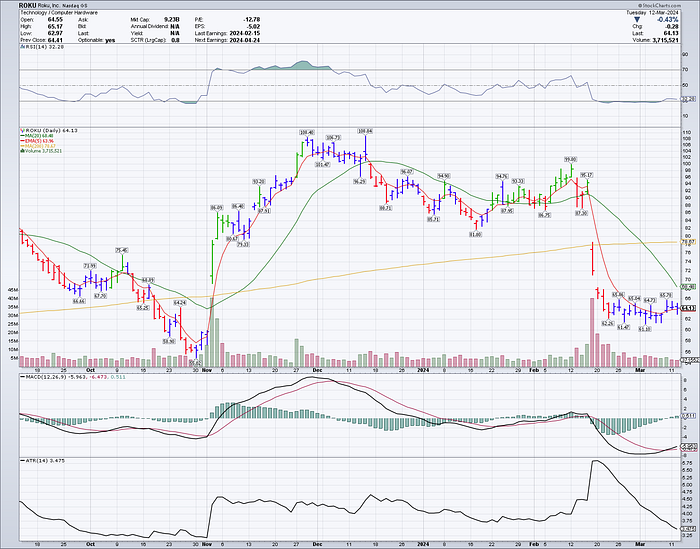The height and width of the screenshot is (549, 700).
Task: Click the Next Earnings date 2024-04-24
Action: (245, 40)
